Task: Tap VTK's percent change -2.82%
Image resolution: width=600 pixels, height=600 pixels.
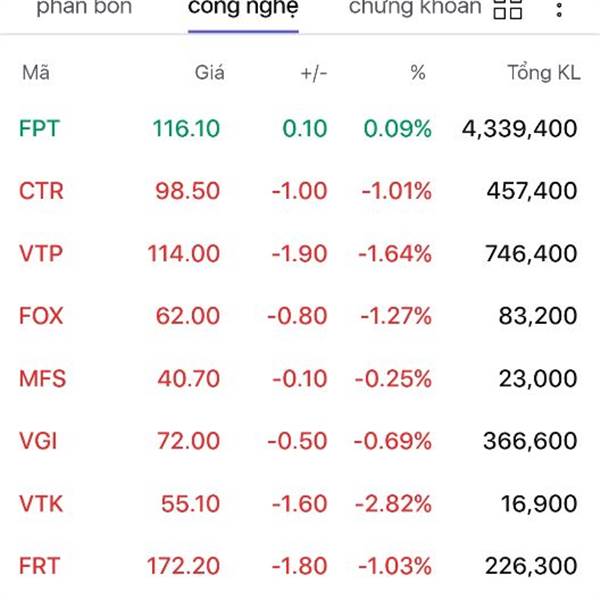Action: tap(393, 504)
